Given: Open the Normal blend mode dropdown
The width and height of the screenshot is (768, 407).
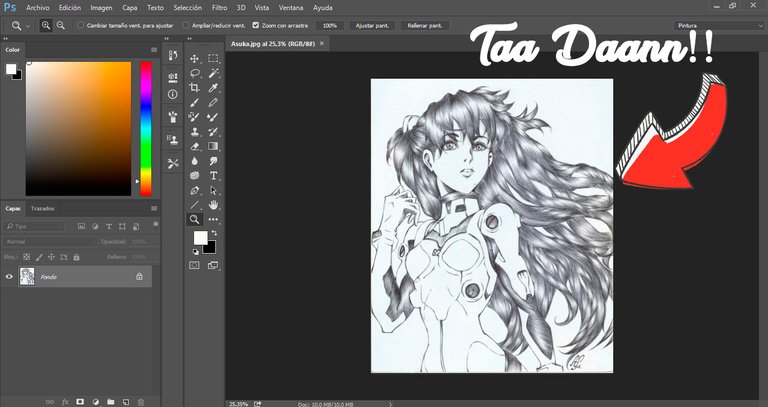Looking at the screenshot, I should 50,241.
